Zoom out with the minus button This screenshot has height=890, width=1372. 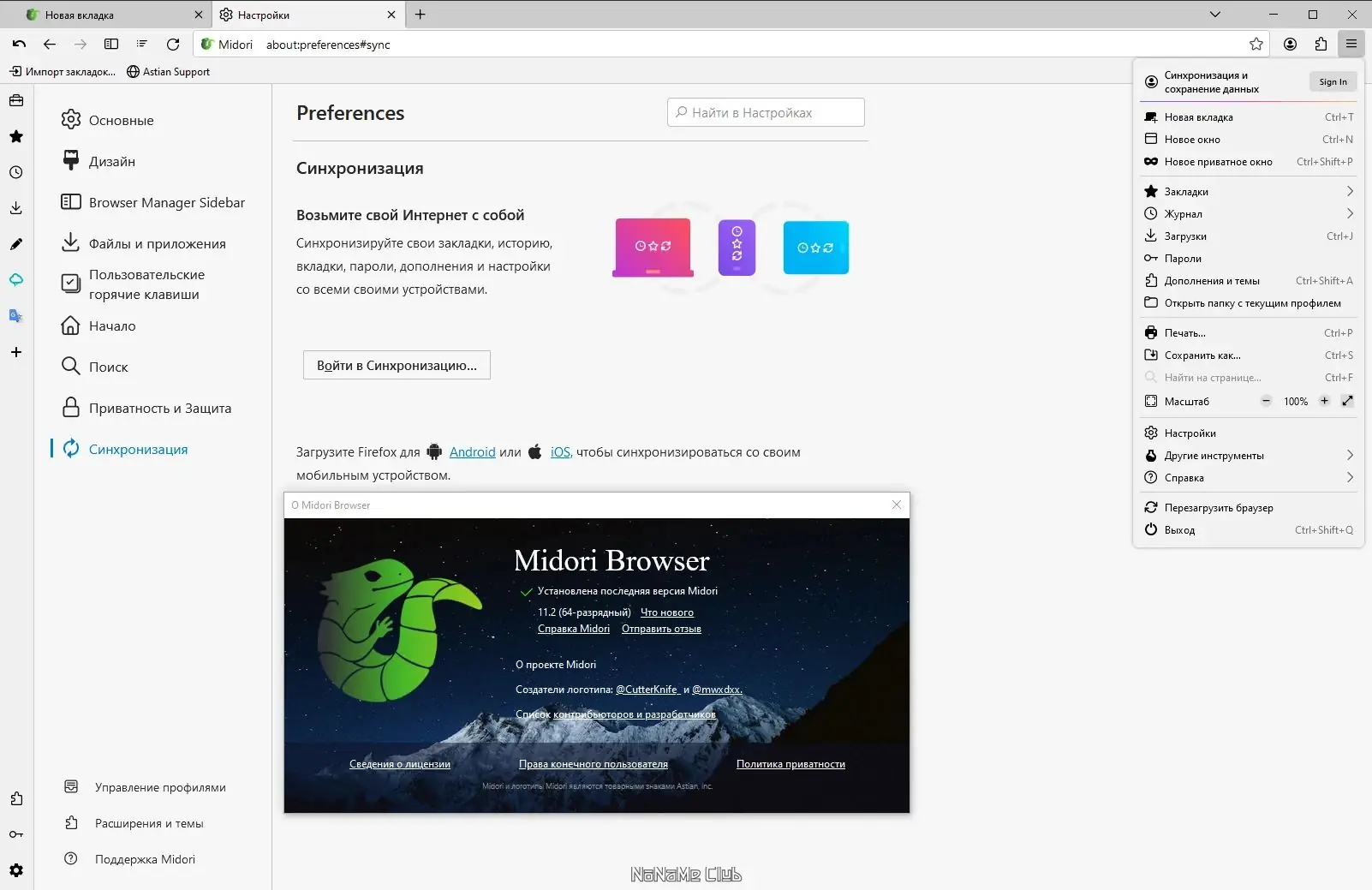[1266, 401]
